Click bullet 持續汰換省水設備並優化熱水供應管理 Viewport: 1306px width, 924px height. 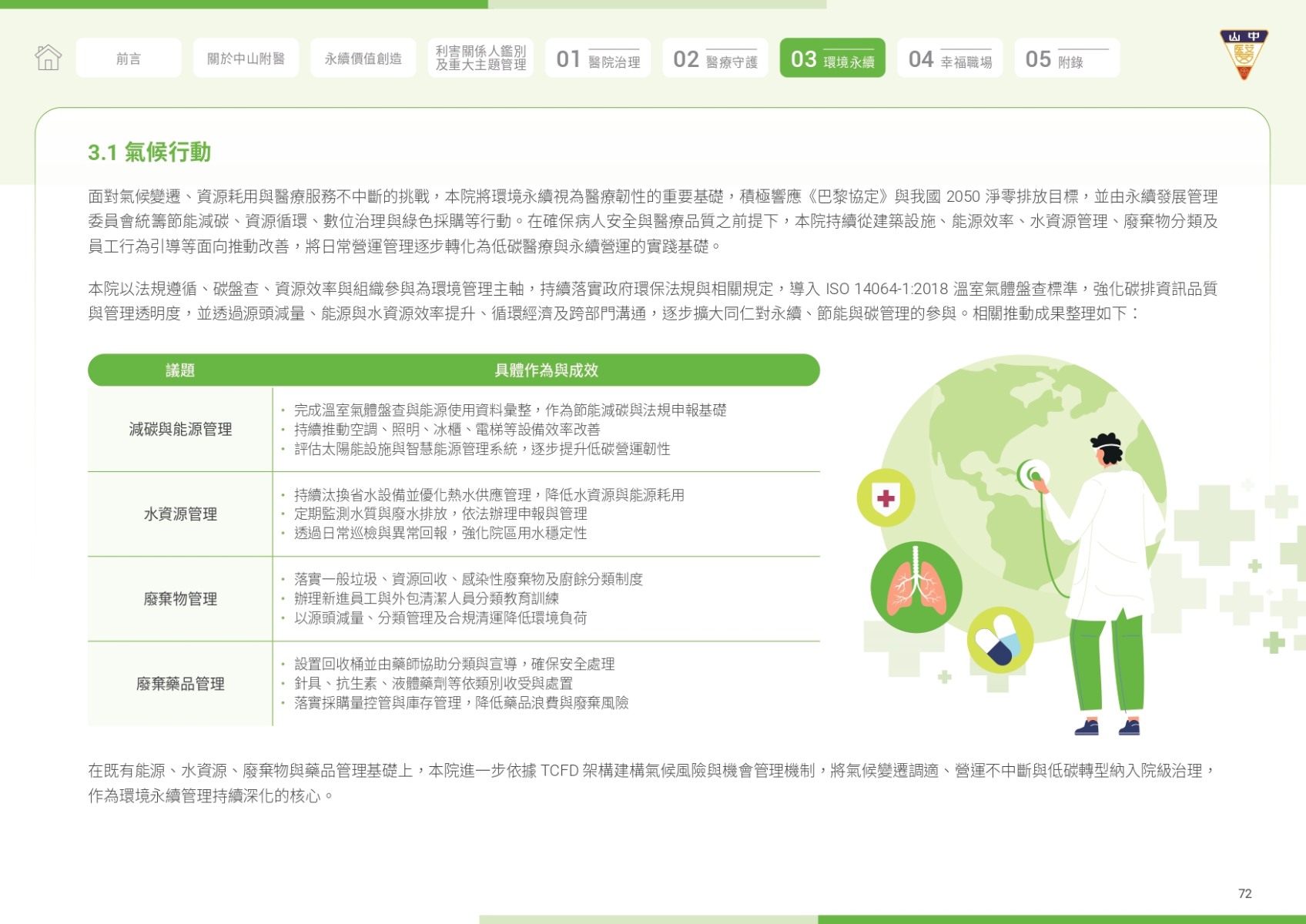click(x=489, y=495)
